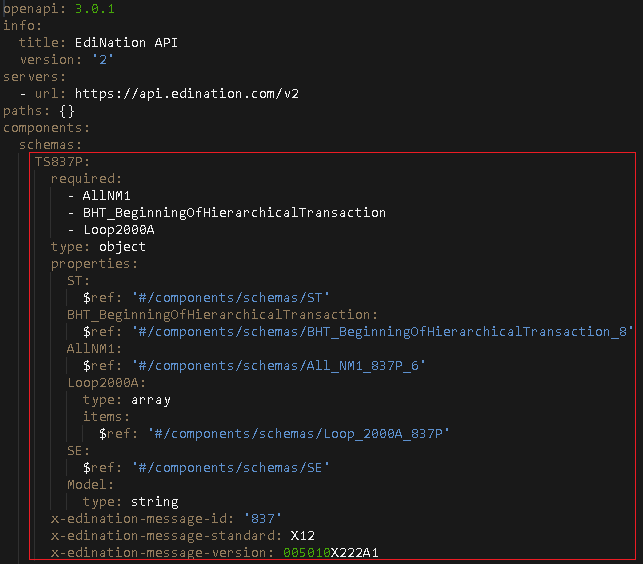Image resolution: width=643 pixels, height=564 pixels.
Task: Click the Loop_2000A_837P schema reference
Action: (299, 434)
